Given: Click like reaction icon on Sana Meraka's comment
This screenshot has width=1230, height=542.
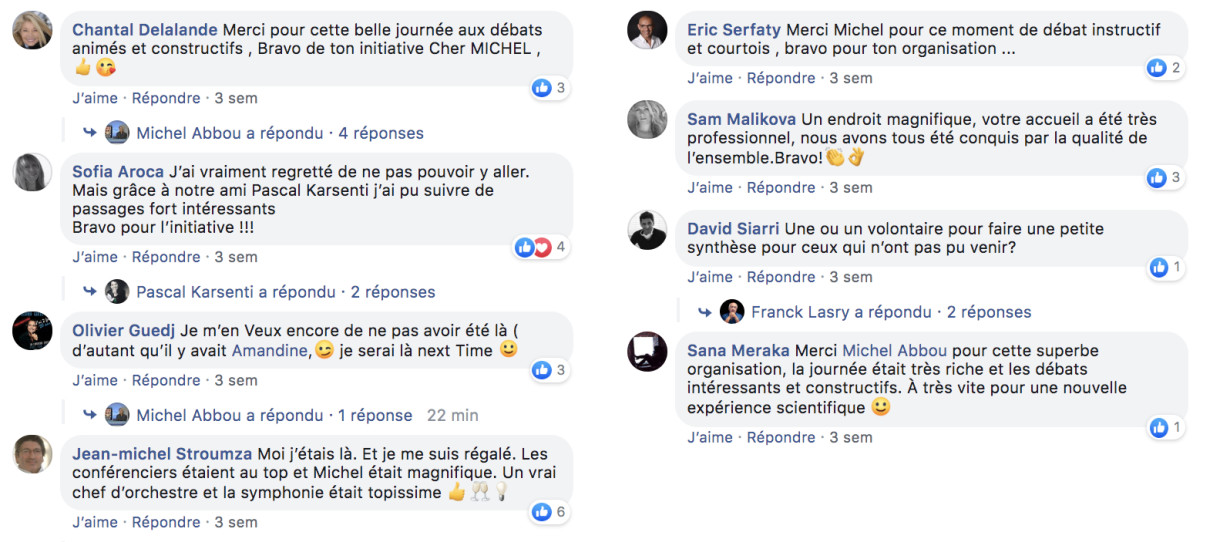Looking at the screenshot, I should (1158, 428).
